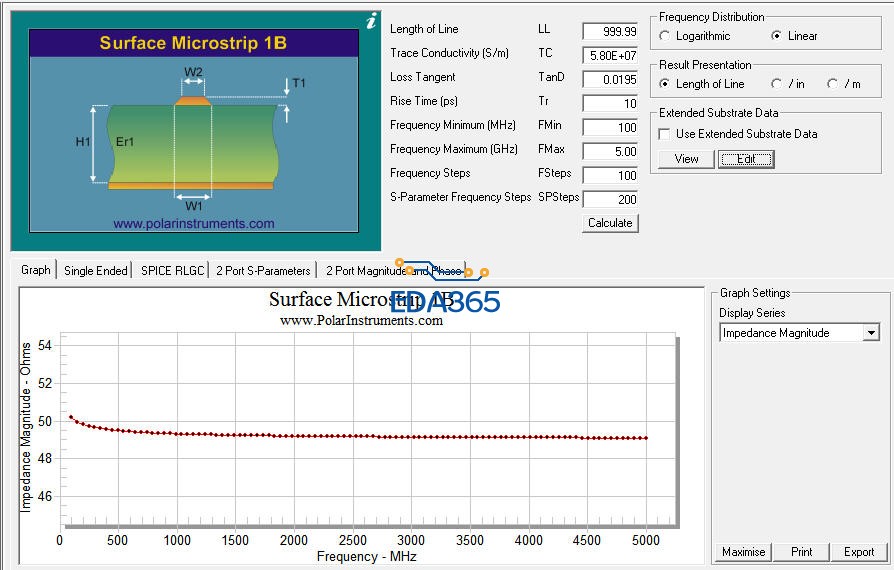Click first data point of impedance curve
This screenshot has width=894, height=570.
tap(71, 417)
